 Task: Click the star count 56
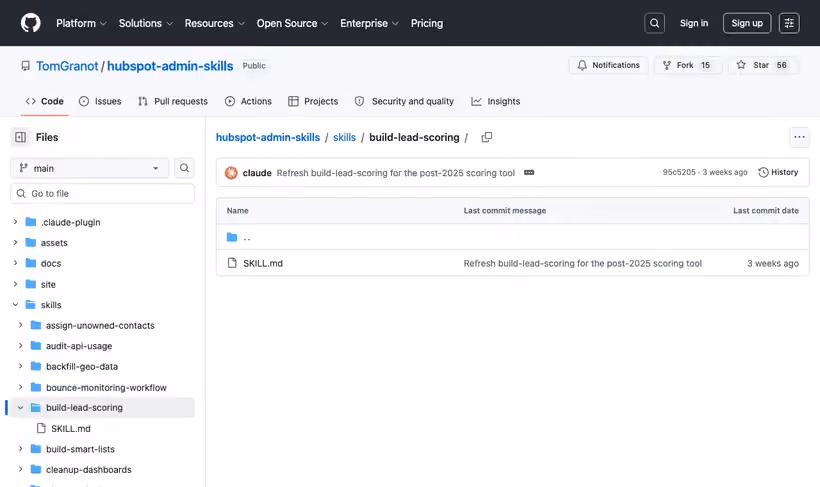click(781, 65)
